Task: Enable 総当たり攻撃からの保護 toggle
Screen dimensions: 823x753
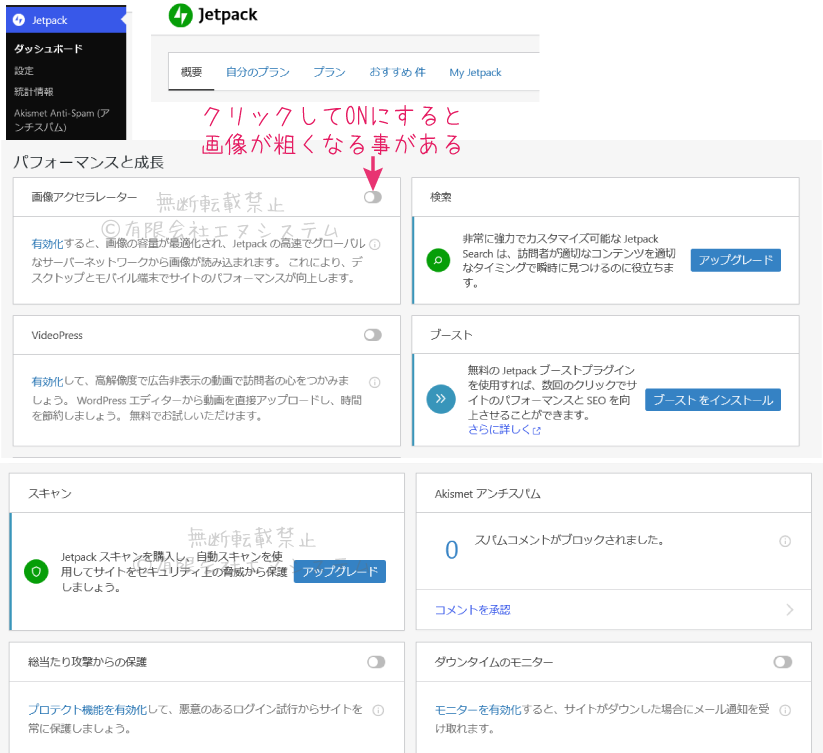Action: click(x=376, y=662)
